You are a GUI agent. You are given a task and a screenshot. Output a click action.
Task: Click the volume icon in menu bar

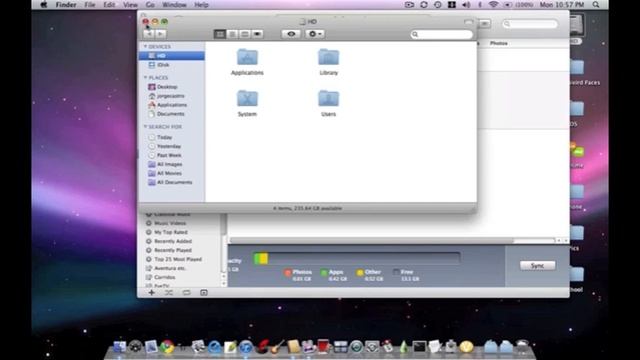coord(466,5)
